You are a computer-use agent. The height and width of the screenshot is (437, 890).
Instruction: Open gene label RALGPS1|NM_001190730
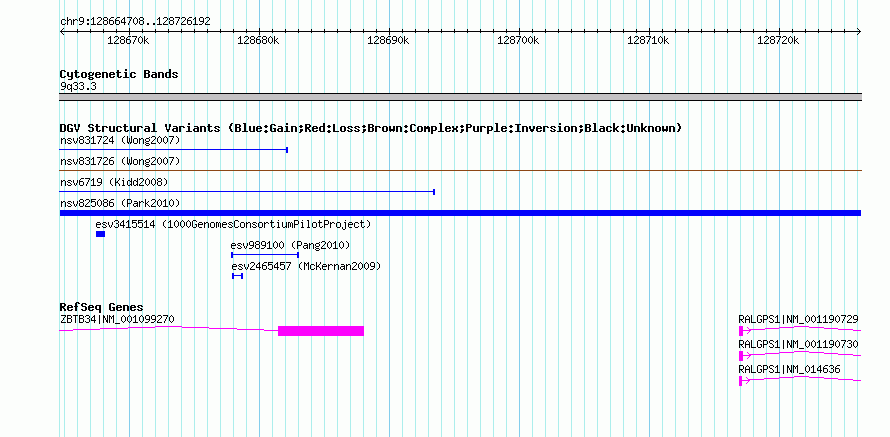click(798, 344)
